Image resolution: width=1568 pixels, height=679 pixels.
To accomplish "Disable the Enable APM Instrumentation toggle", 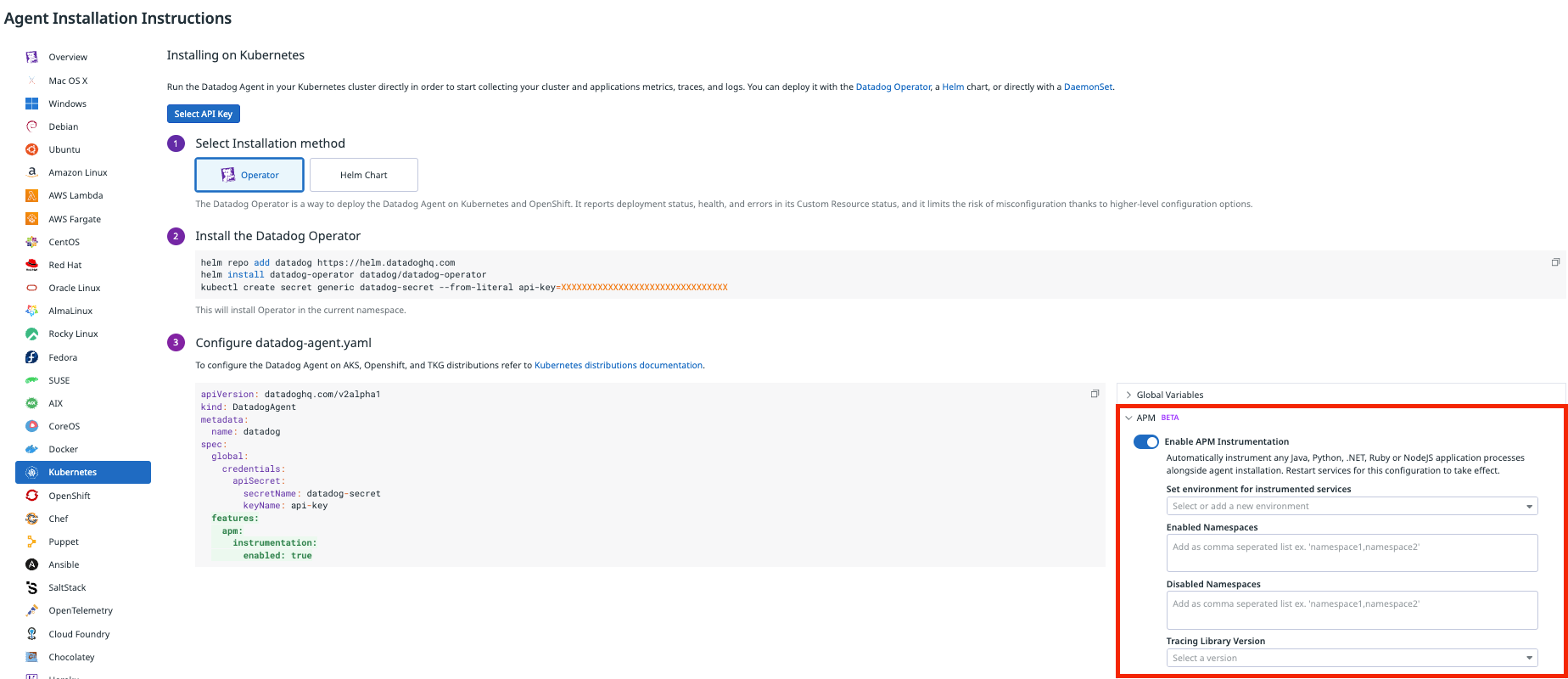I will click(x=1145, y=441).
